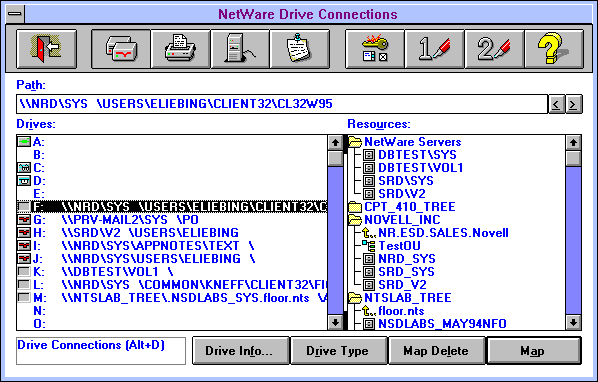Select the G: \\PRV-MAIL2\SYS \PO row
Image resolution: width=598 pixels, height=382 pixels.
pyautogui.click(x=172, y=220)
